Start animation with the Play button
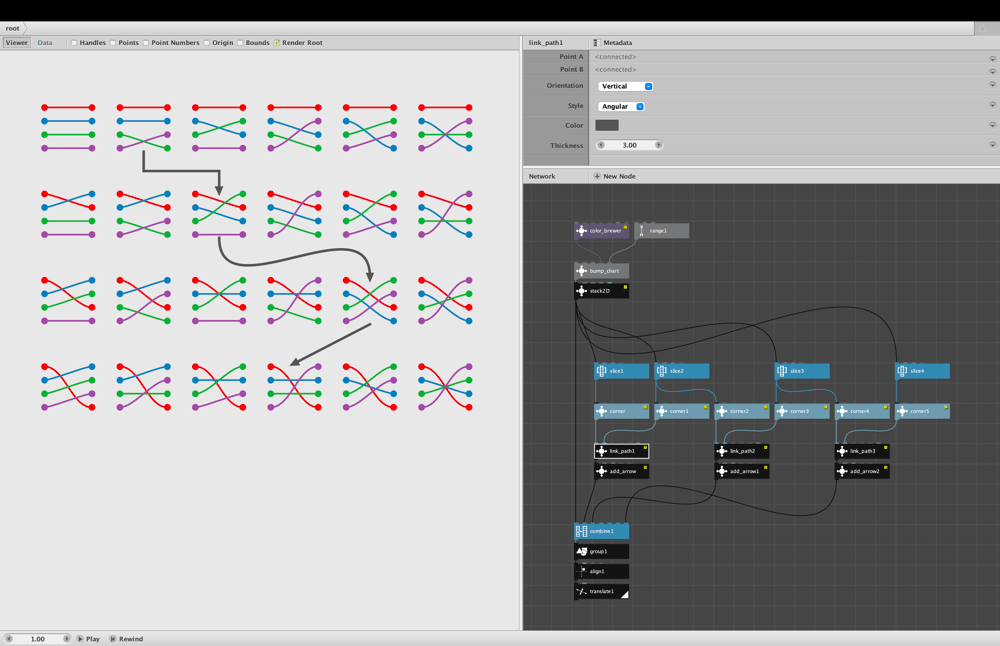 (x=89, y=639)
